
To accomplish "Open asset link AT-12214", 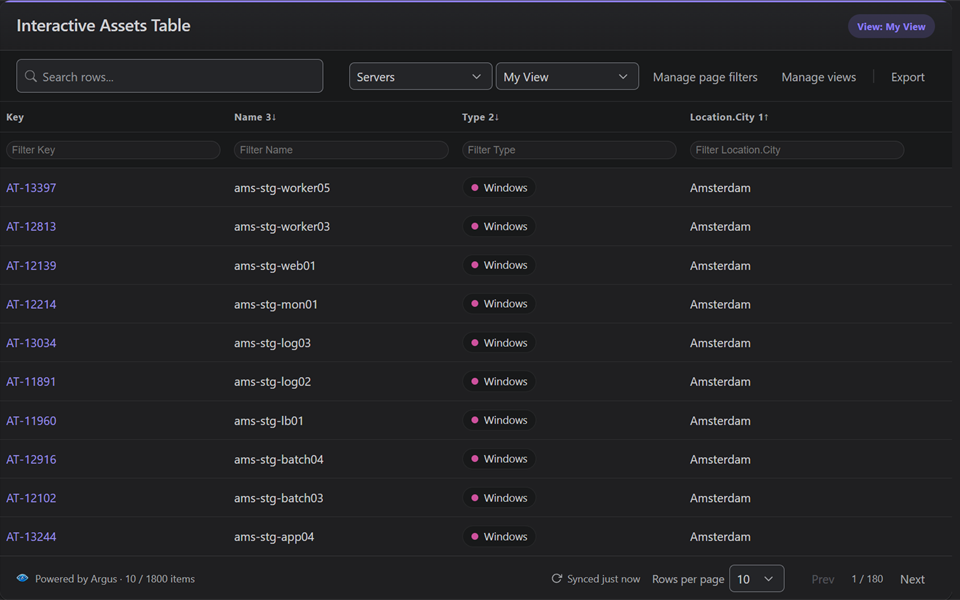I will pos(31,304).
